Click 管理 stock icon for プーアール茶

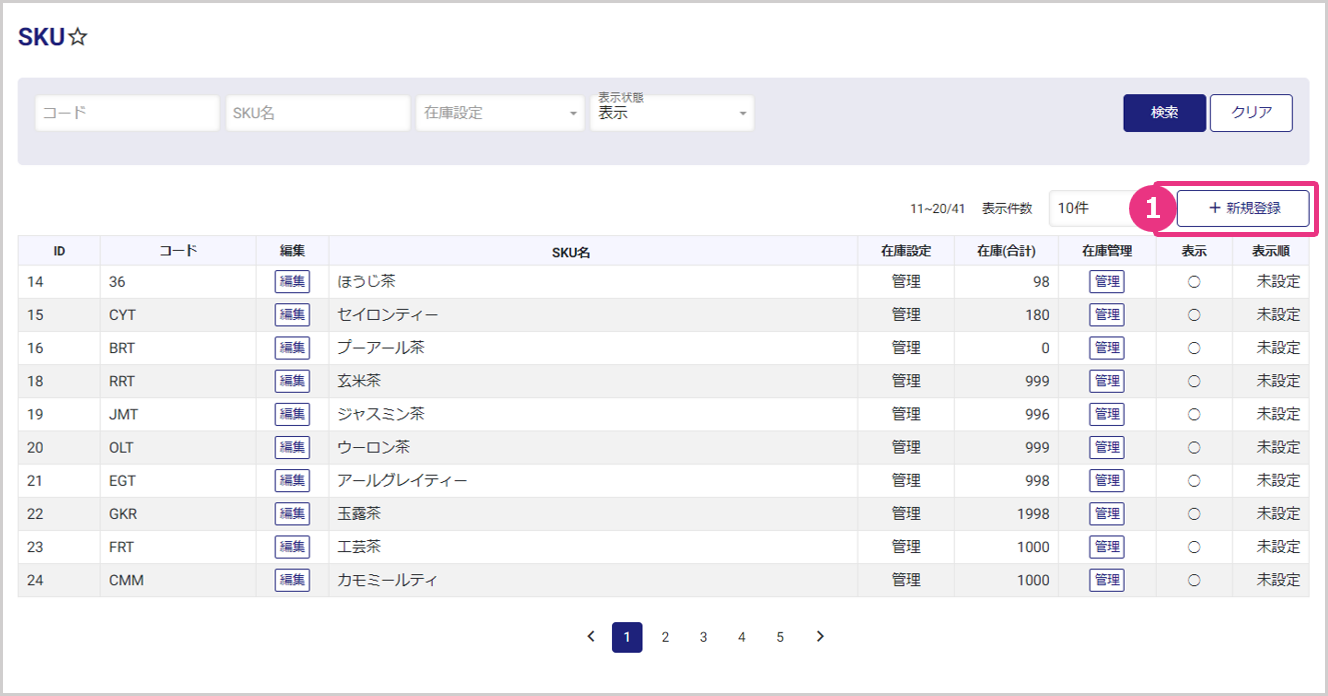[x=1106, y=348]
